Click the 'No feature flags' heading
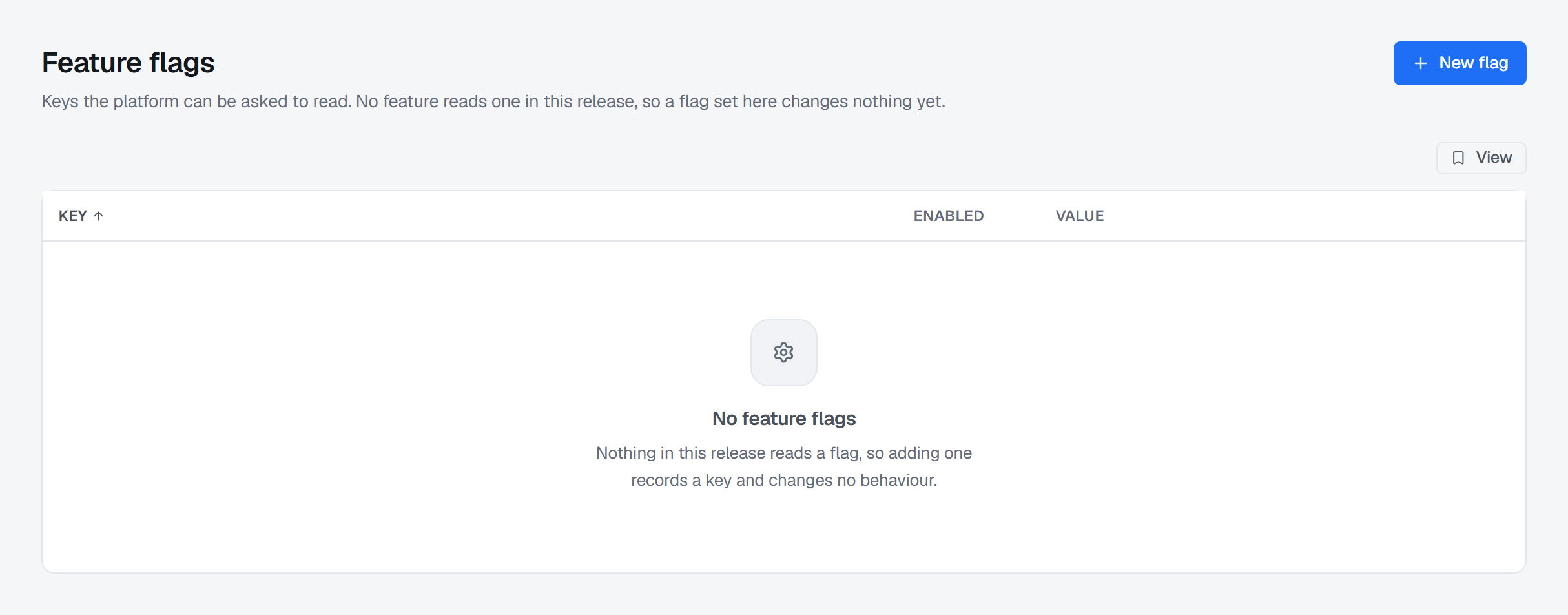The height and width of the screenshot is (615, 1568). coord(783,419)
